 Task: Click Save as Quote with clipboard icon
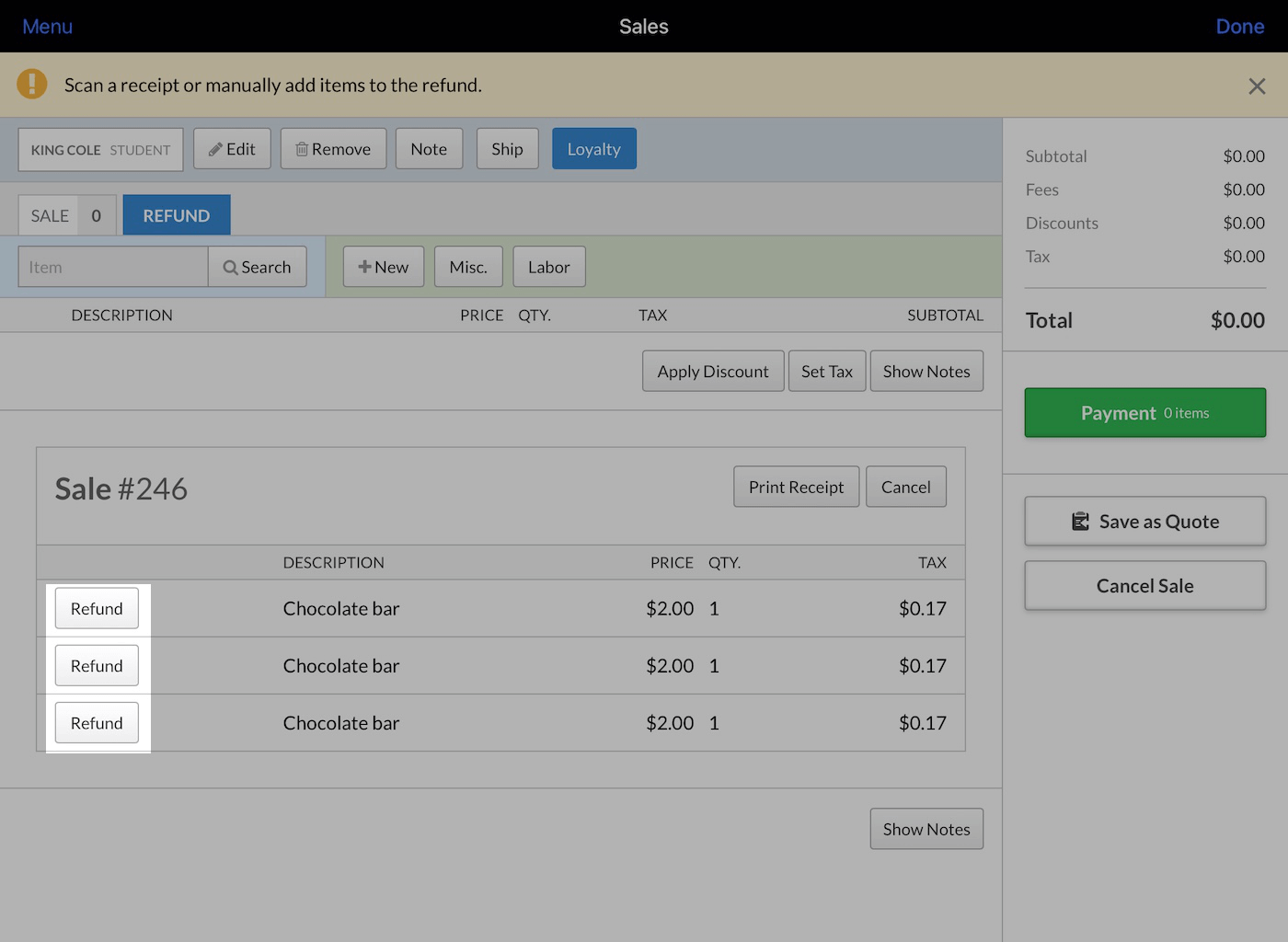tap(1145, 522)
